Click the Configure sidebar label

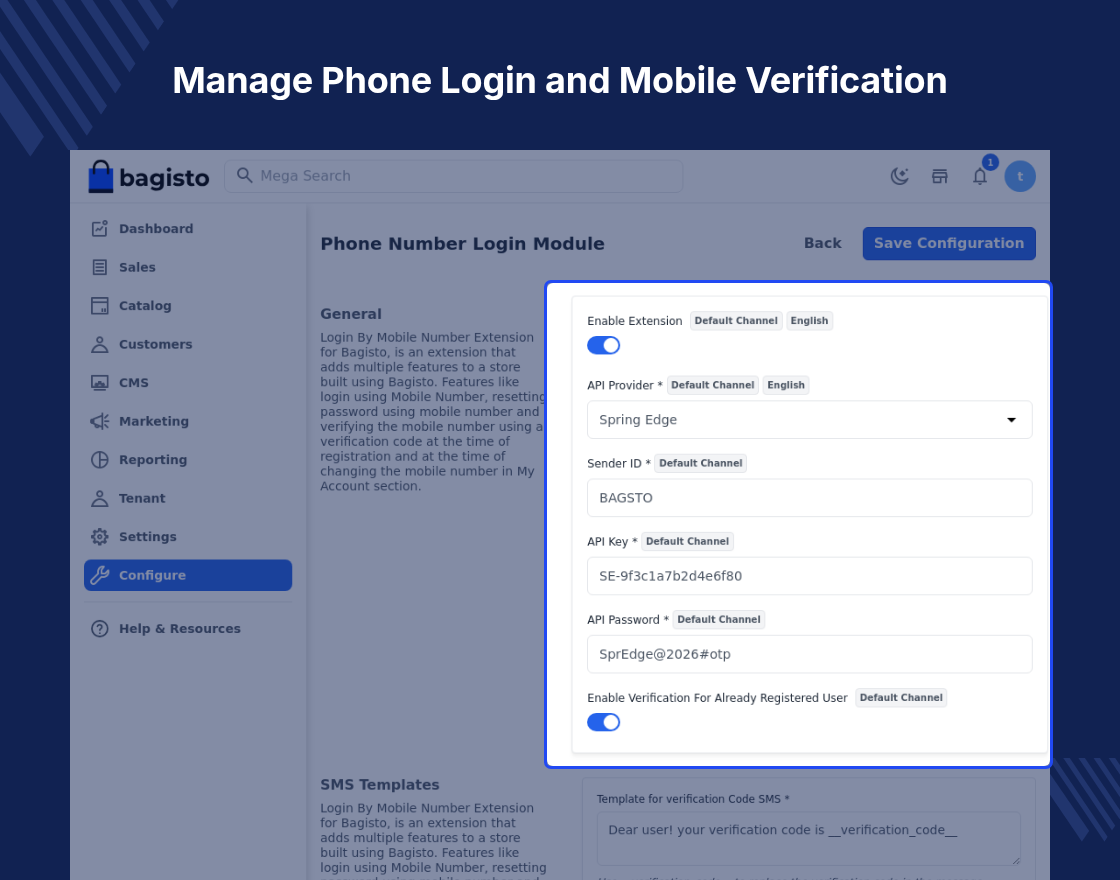152,576
